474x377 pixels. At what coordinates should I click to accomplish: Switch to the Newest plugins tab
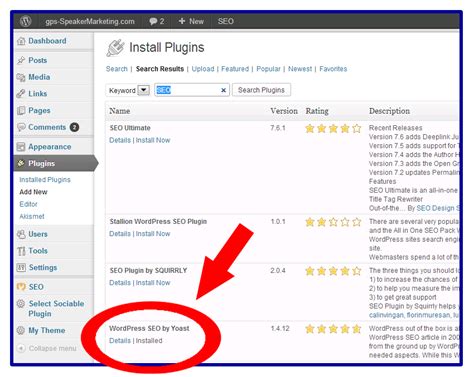(x=300, y=69)
